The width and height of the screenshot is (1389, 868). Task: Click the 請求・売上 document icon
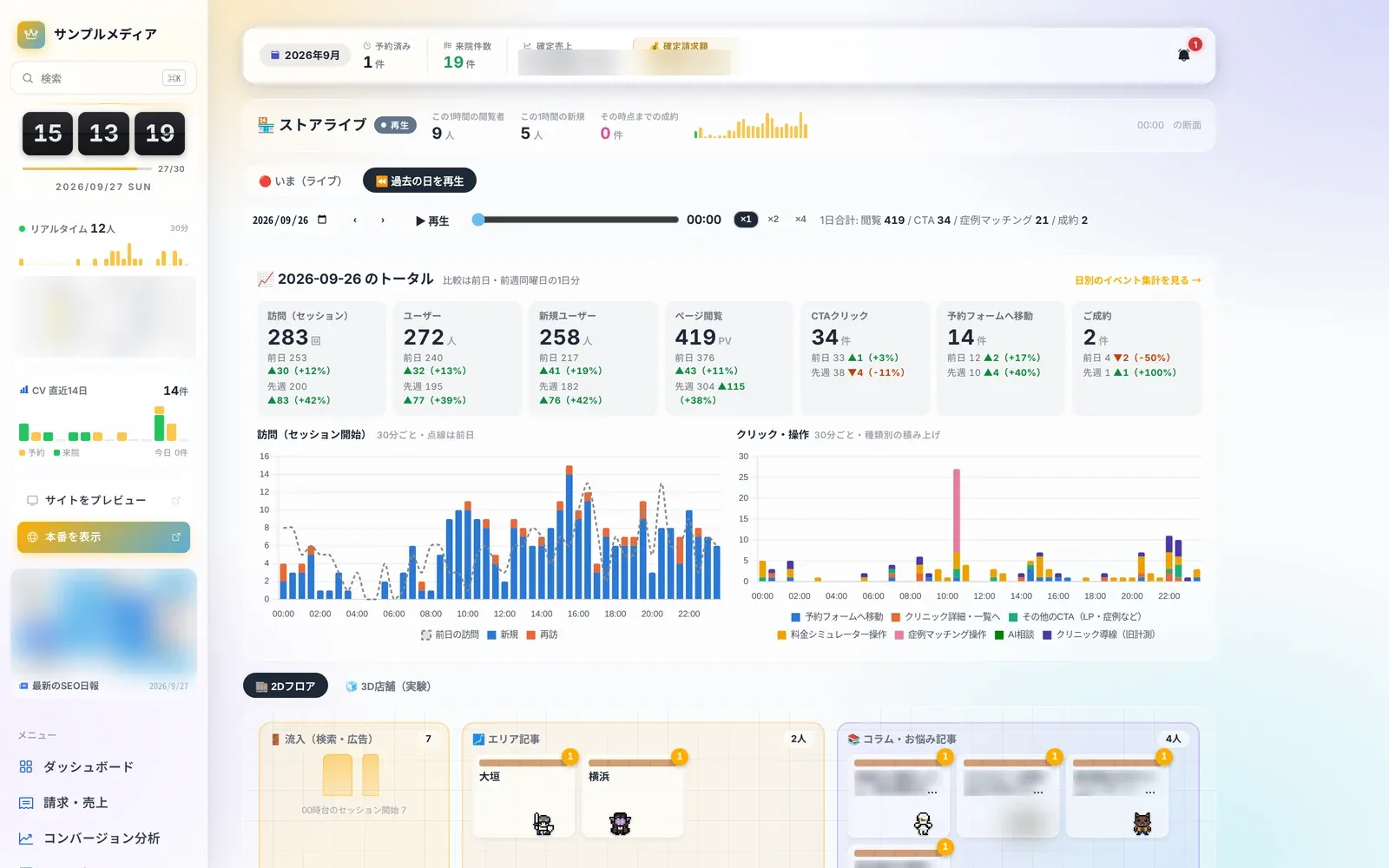[x=26, y=803]
